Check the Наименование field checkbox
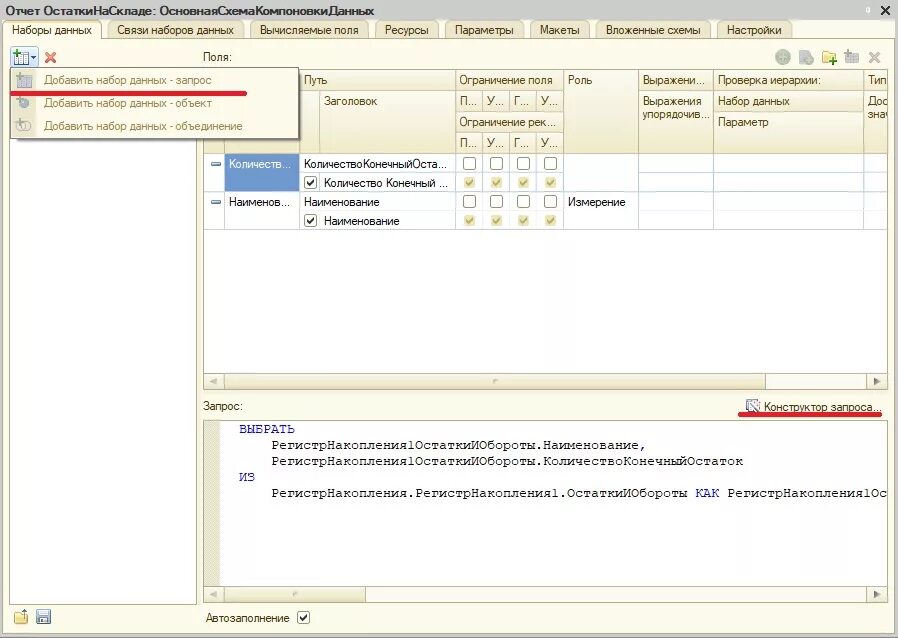This screenshot has width=898, height=638. click(x=311, y=221)
